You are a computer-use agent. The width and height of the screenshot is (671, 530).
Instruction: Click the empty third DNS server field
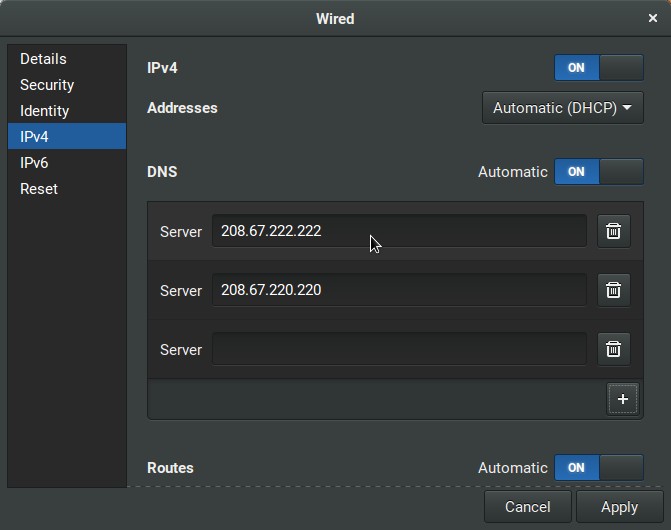pyautogui.click(x=398, y=349)
